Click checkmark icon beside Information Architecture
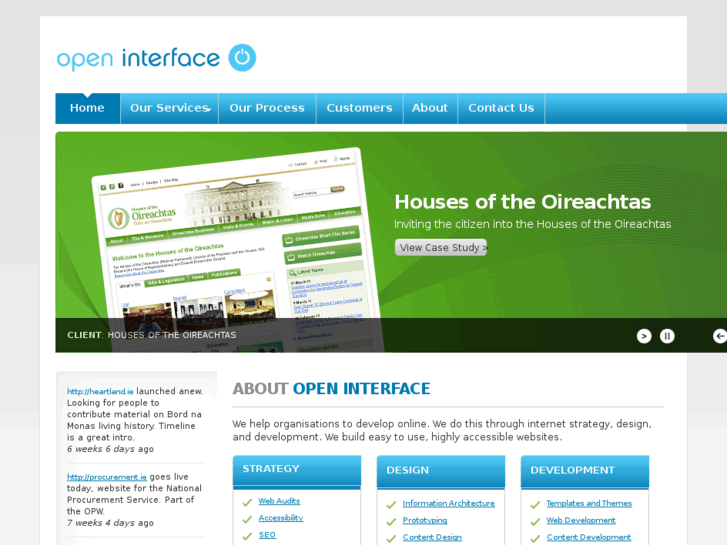The height and width of the screenshot is (545, 727). 391,505
